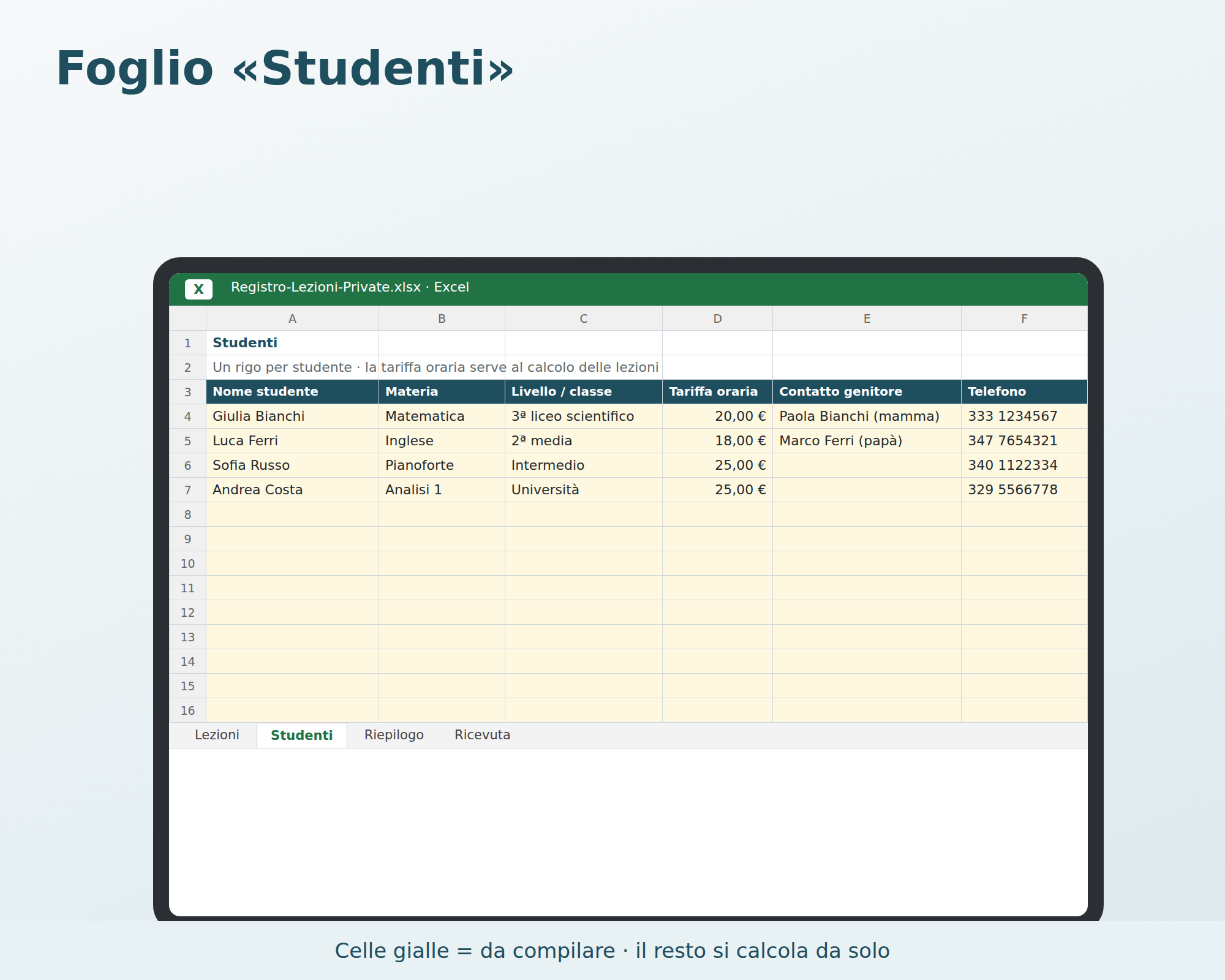1225x980 pixels.
Task: Select the 'Andrea Costa' cell
Action: point(292,490)
